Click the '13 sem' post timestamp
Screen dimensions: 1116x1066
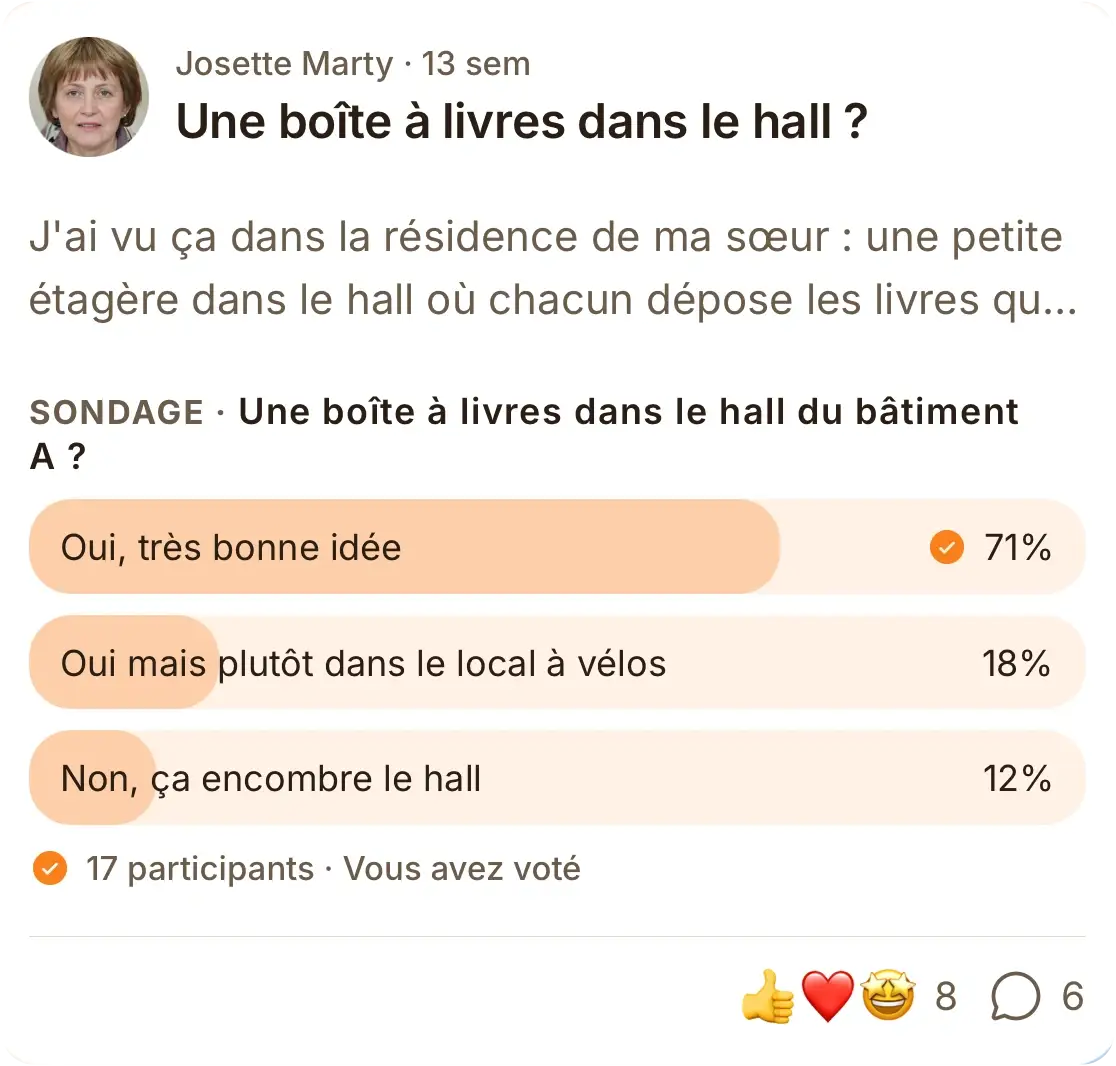[x=476, y=64]
